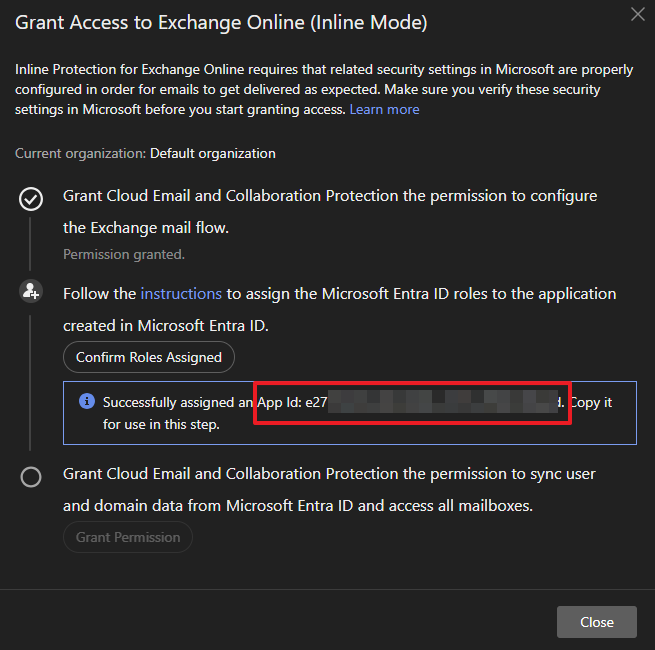Viewport: 655px width, 650px height.
Task: Click the Permission granted status text
Action: point(124,254)
